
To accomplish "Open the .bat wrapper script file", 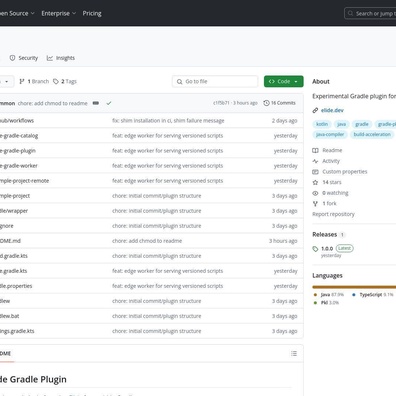I will click(10, 316).
